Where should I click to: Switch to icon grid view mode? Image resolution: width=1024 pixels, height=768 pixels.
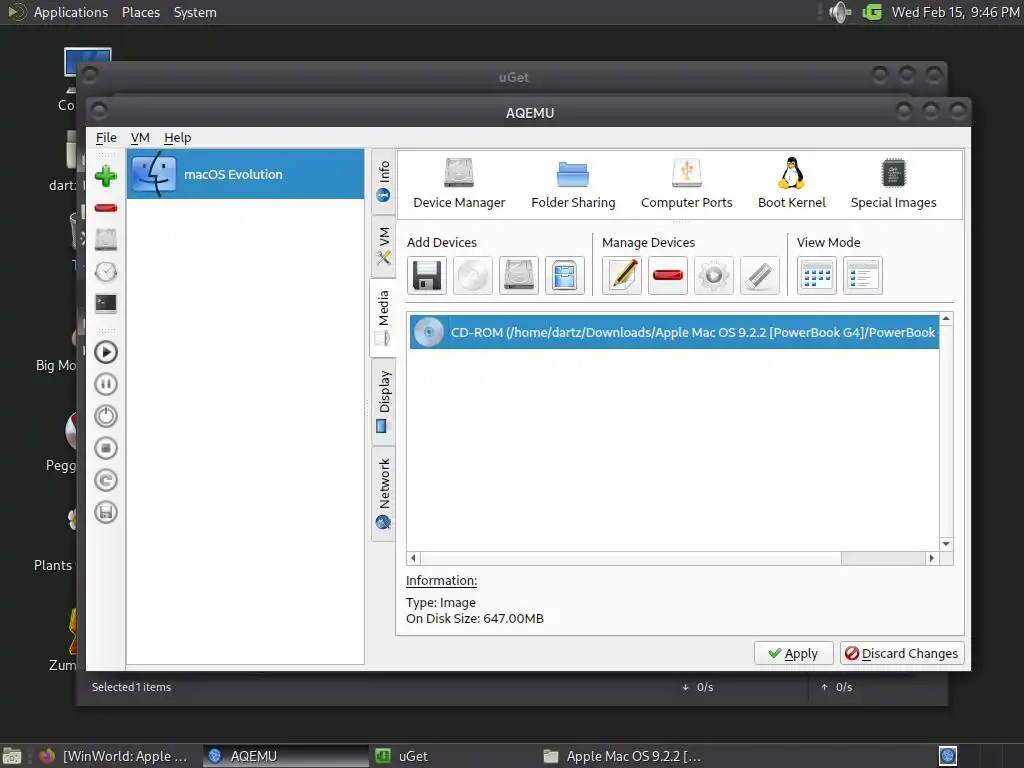pyautogui.click(x=817, y=276)
